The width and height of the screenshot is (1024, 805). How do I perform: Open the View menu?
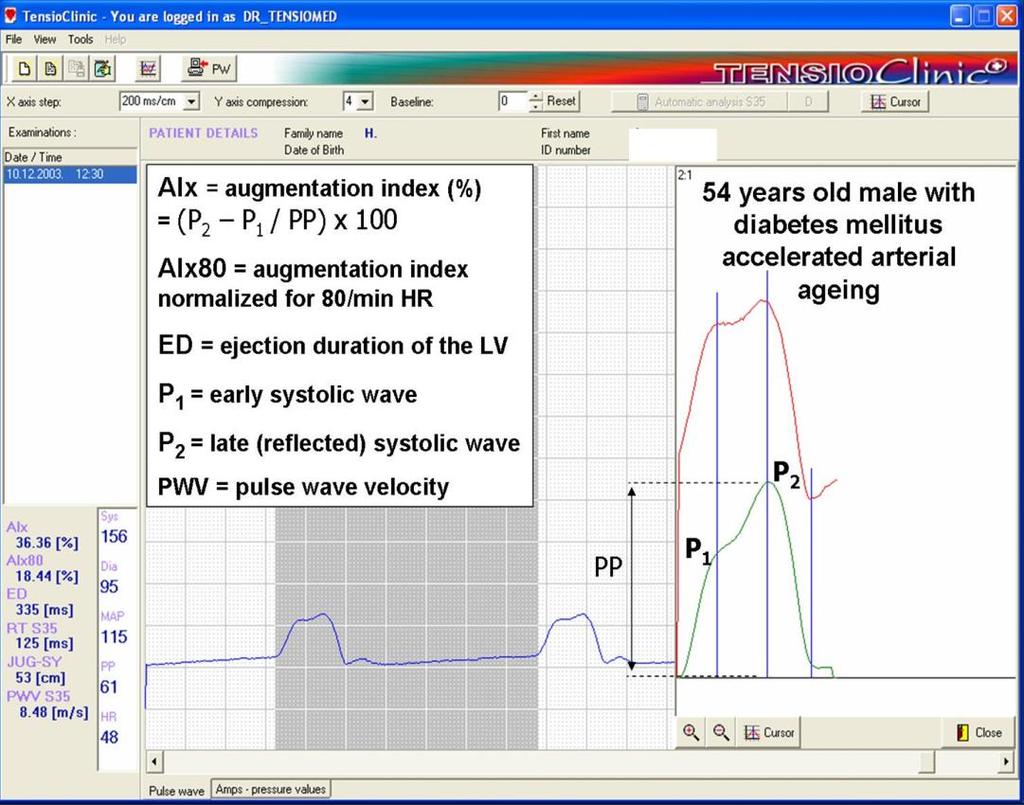coord(44,39)
